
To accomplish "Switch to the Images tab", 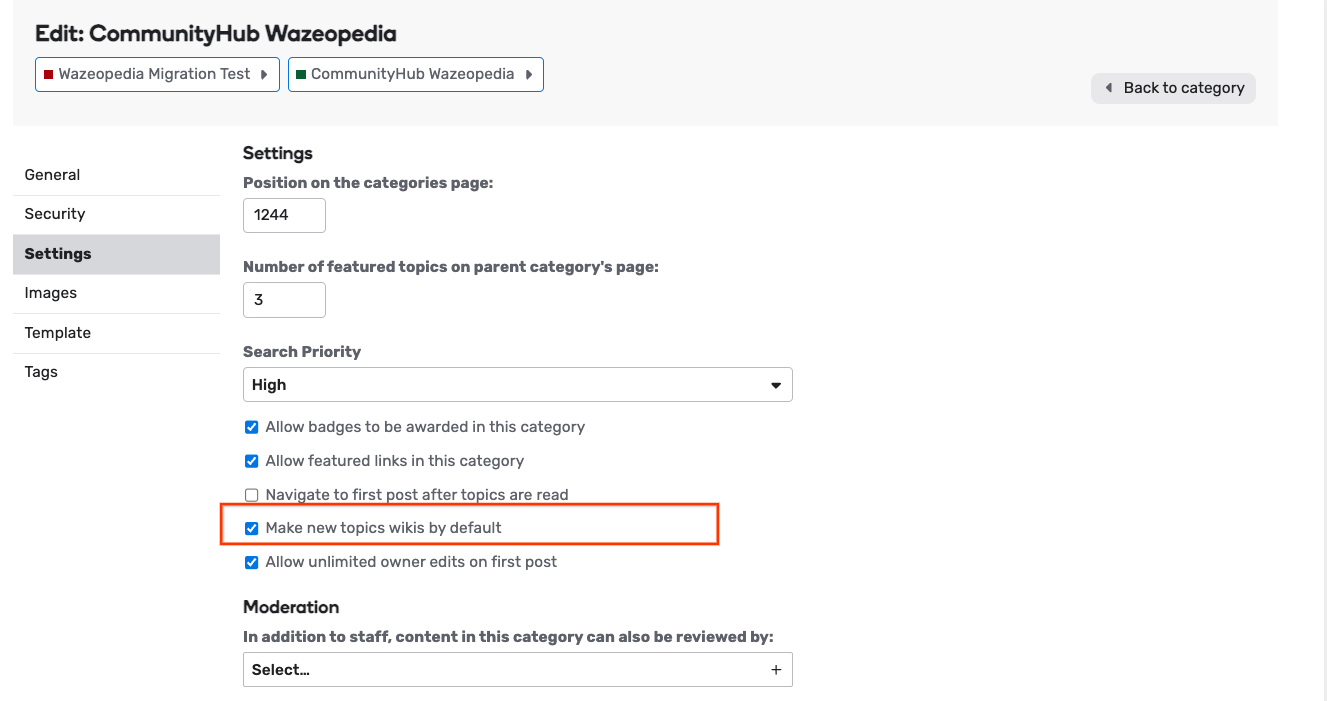I will coord(51,293).
